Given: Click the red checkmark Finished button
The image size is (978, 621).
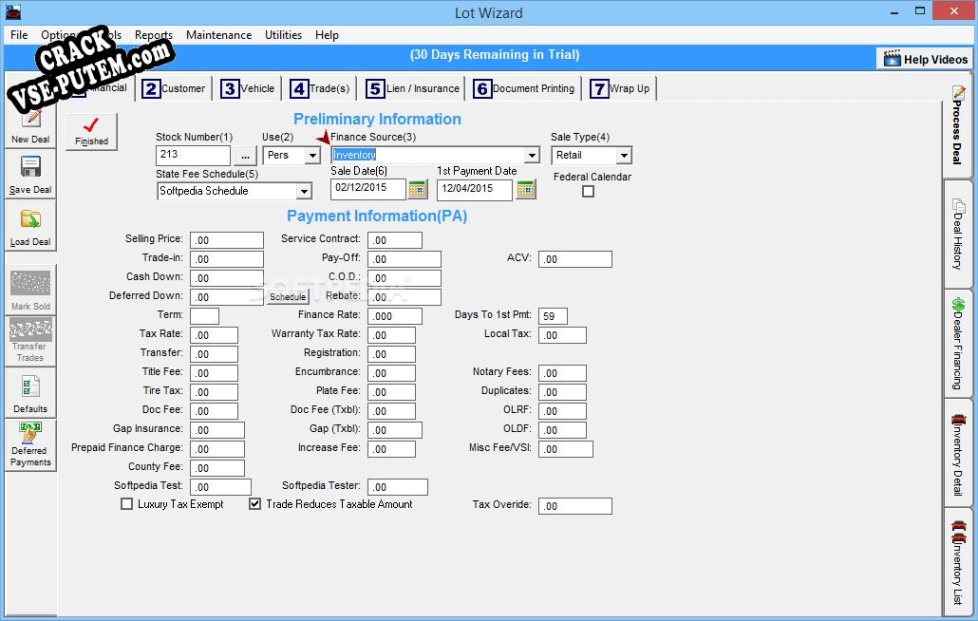Looking at the screenshot, I should pyautogui.click(x=92, y=131).
